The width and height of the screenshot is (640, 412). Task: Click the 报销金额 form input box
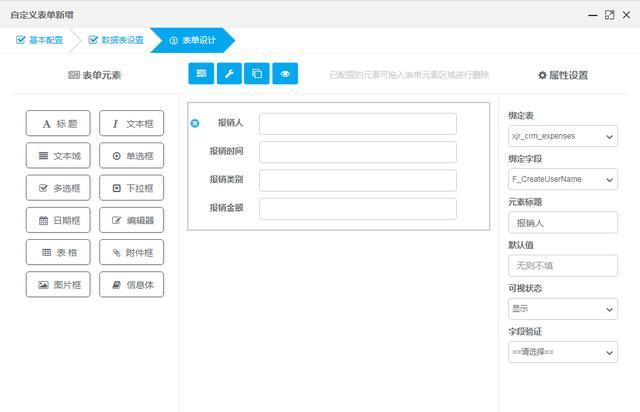click(358, 209)
